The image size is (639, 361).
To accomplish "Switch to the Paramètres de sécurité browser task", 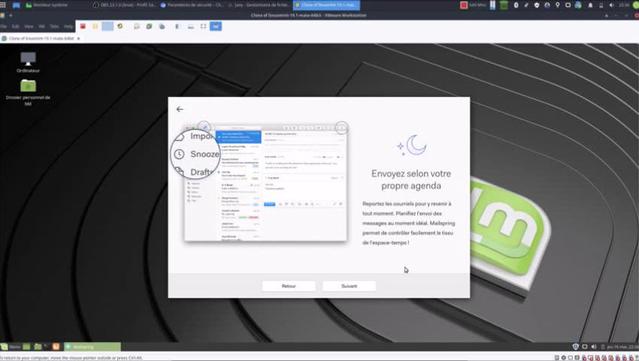I will [x=192, y=5].
